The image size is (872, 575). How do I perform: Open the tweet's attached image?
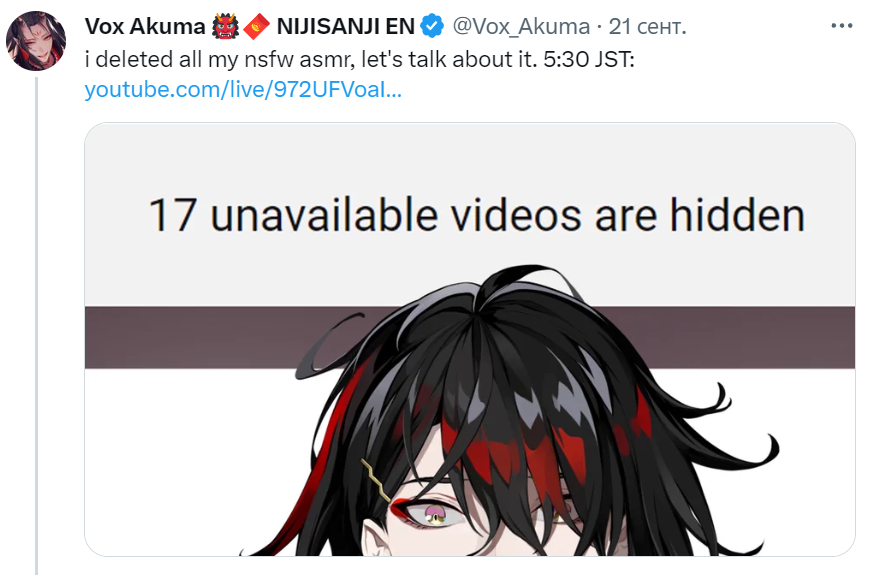tap(470, 339)
